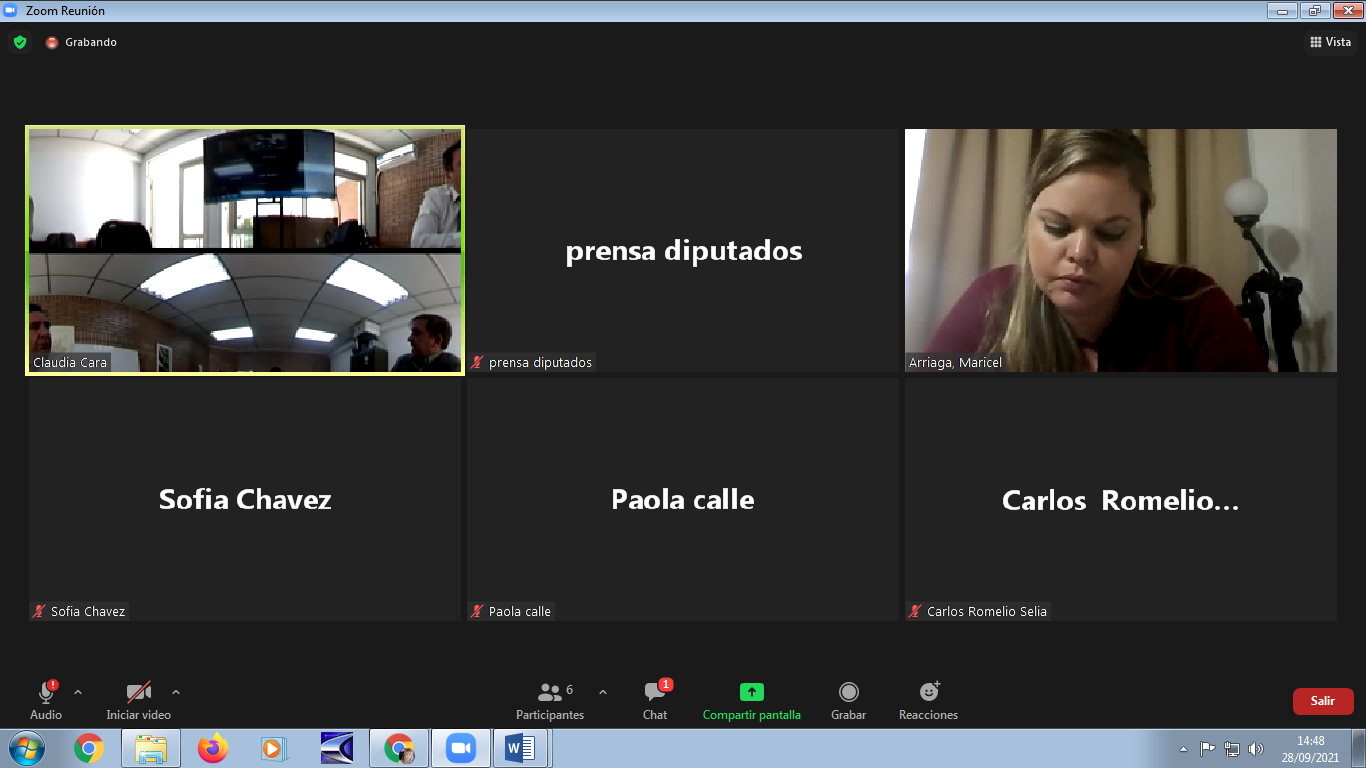Screen dimensions: 1366x768
Task: Click the Audio microphone icon
Action: click(x=46, y=692)
